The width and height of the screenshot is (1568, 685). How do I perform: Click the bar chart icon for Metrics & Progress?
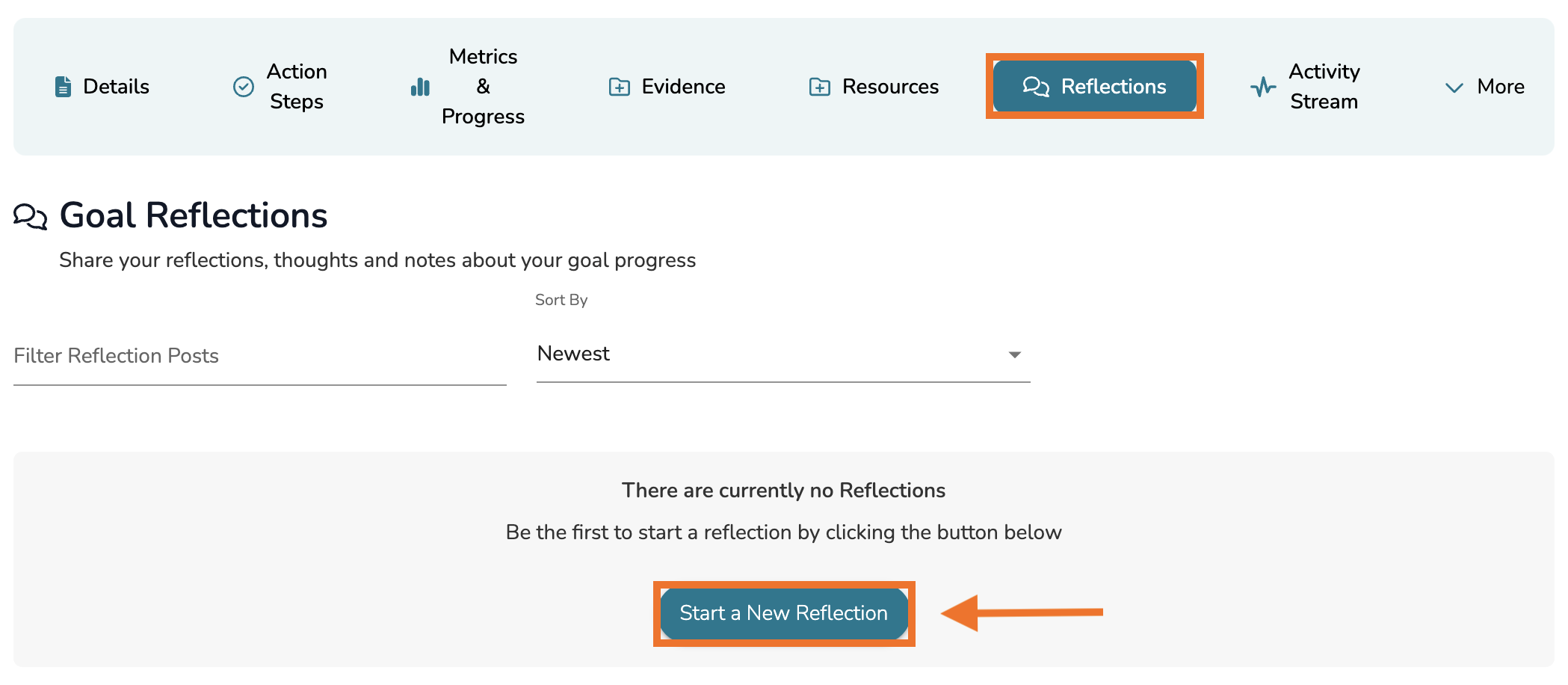420,87
